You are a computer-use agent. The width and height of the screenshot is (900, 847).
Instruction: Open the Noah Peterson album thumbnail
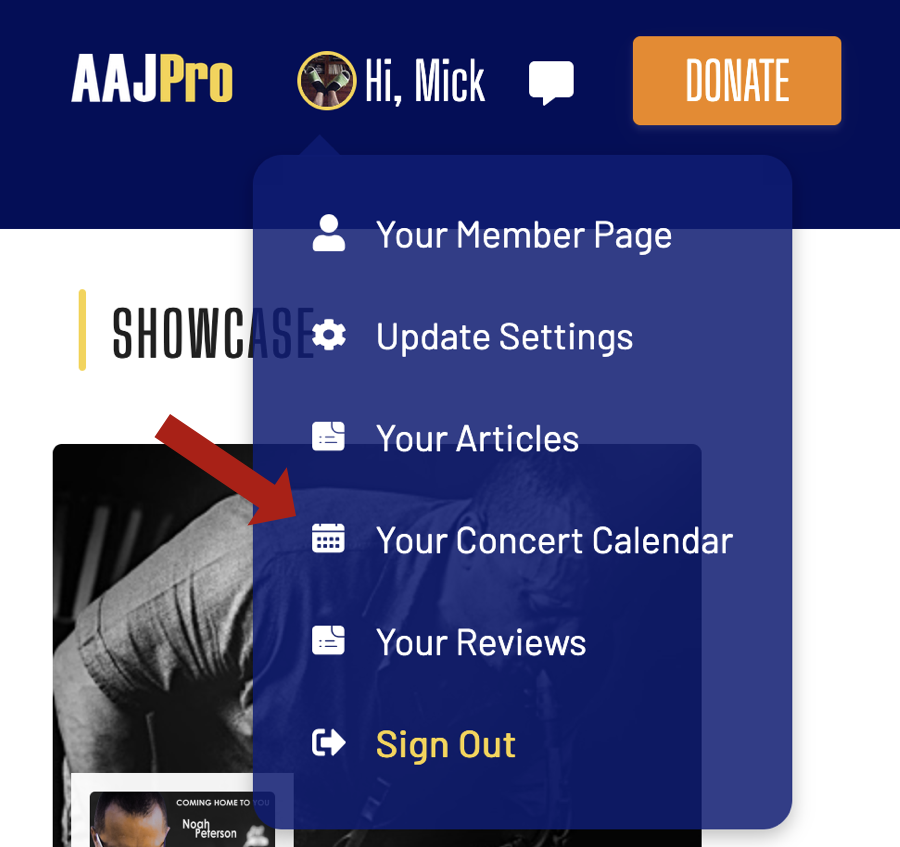[183, 819]
